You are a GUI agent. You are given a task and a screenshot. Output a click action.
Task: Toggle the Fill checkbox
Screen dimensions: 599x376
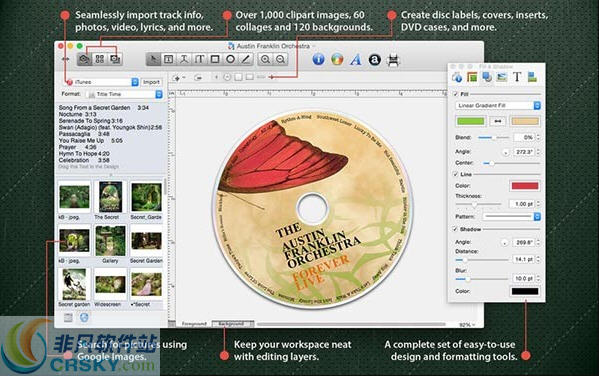(x=455, y=94)
